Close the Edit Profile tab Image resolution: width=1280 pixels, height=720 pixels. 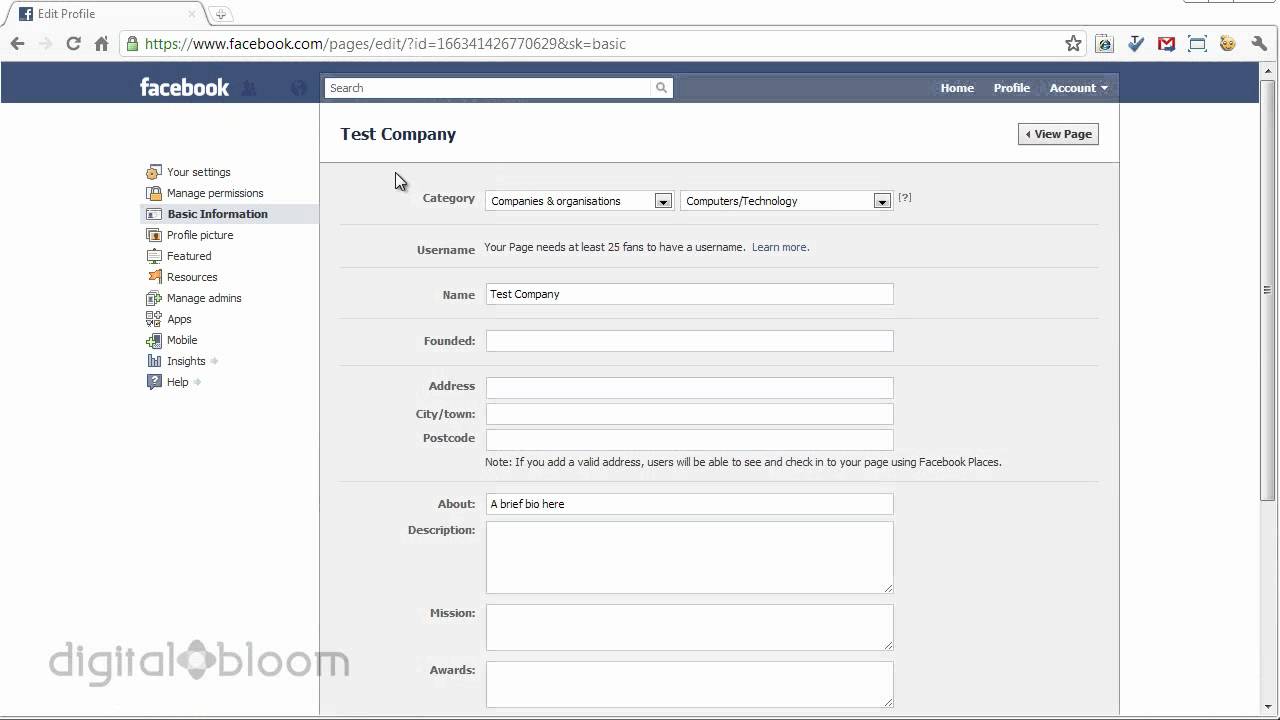192,14
